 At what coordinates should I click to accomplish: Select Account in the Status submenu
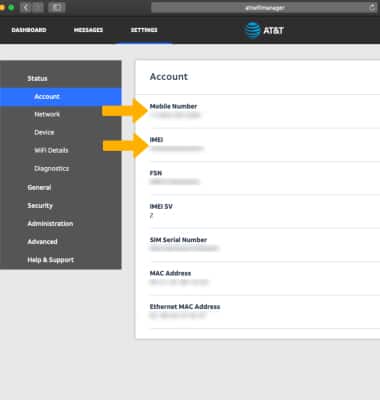click(61, 97)
